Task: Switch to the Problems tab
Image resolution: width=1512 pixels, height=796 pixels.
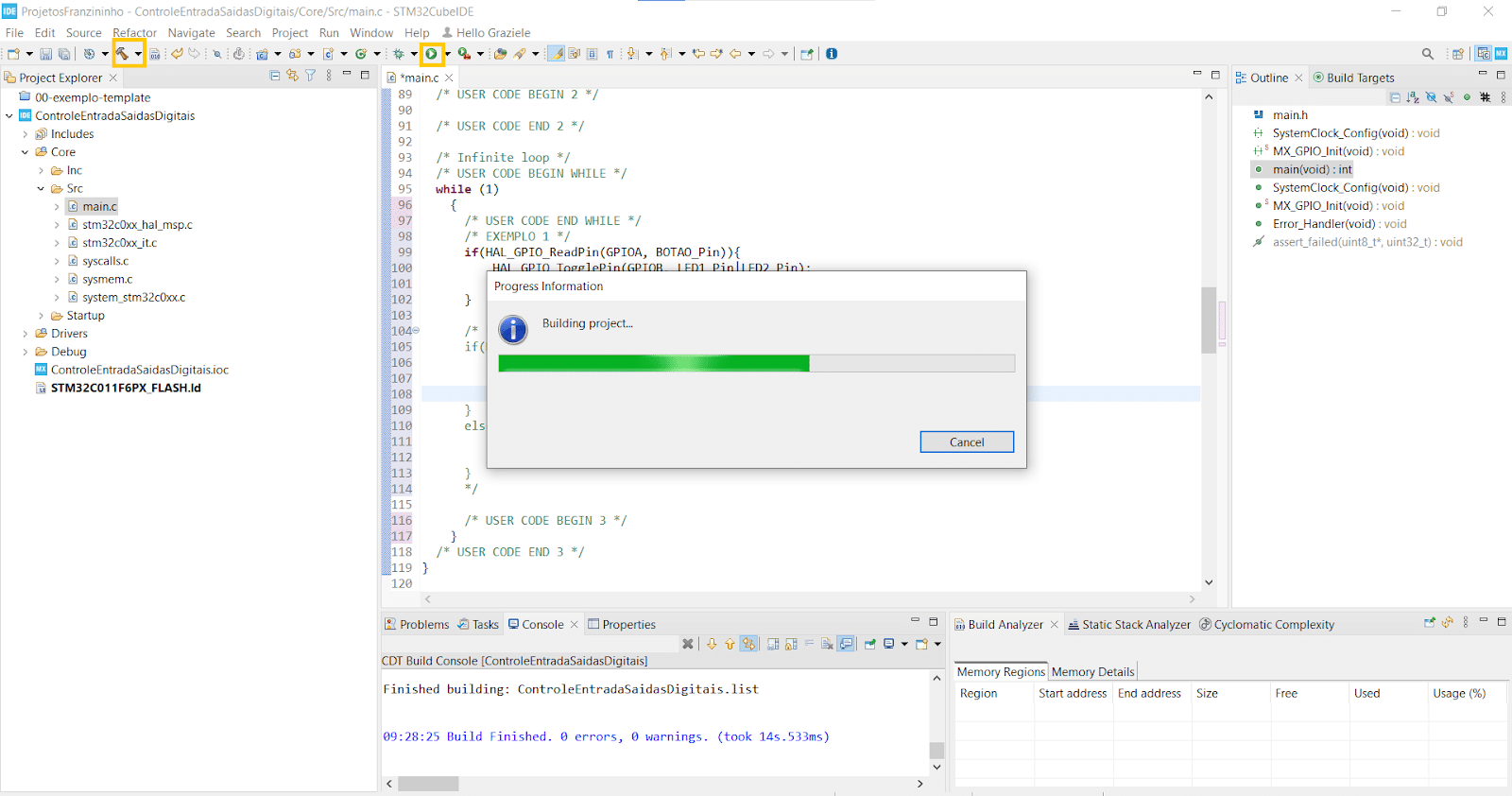Action: coord(417,625)
